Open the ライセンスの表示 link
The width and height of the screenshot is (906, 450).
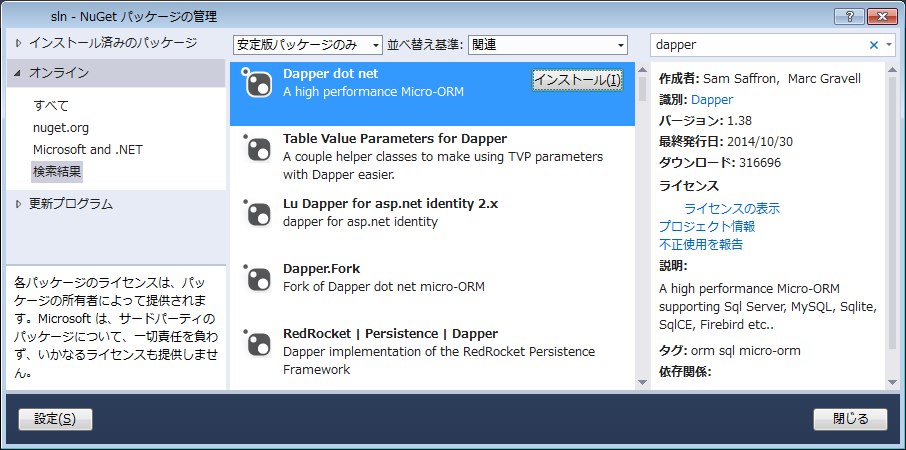[732, 208]
